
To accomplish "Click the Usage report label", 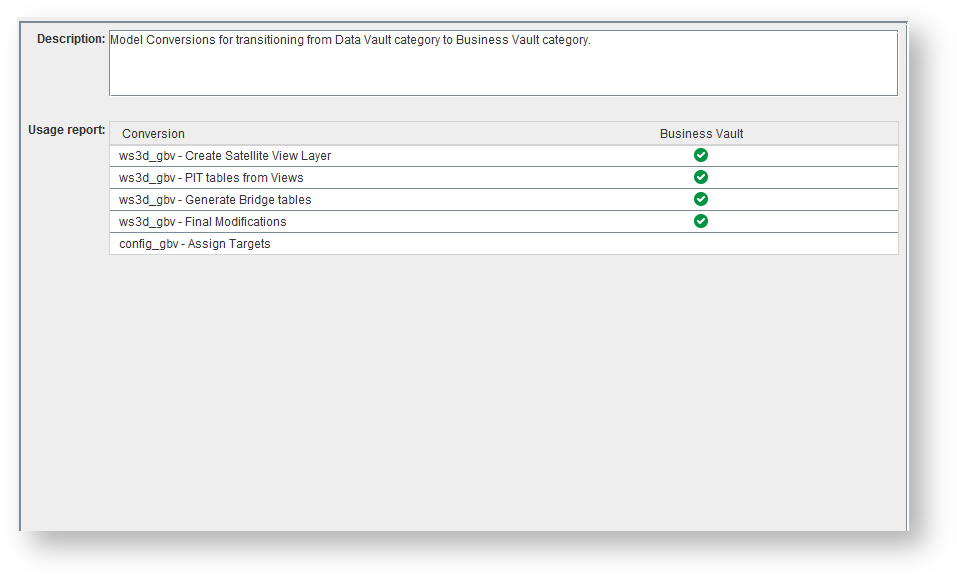I will coord(66,130).
